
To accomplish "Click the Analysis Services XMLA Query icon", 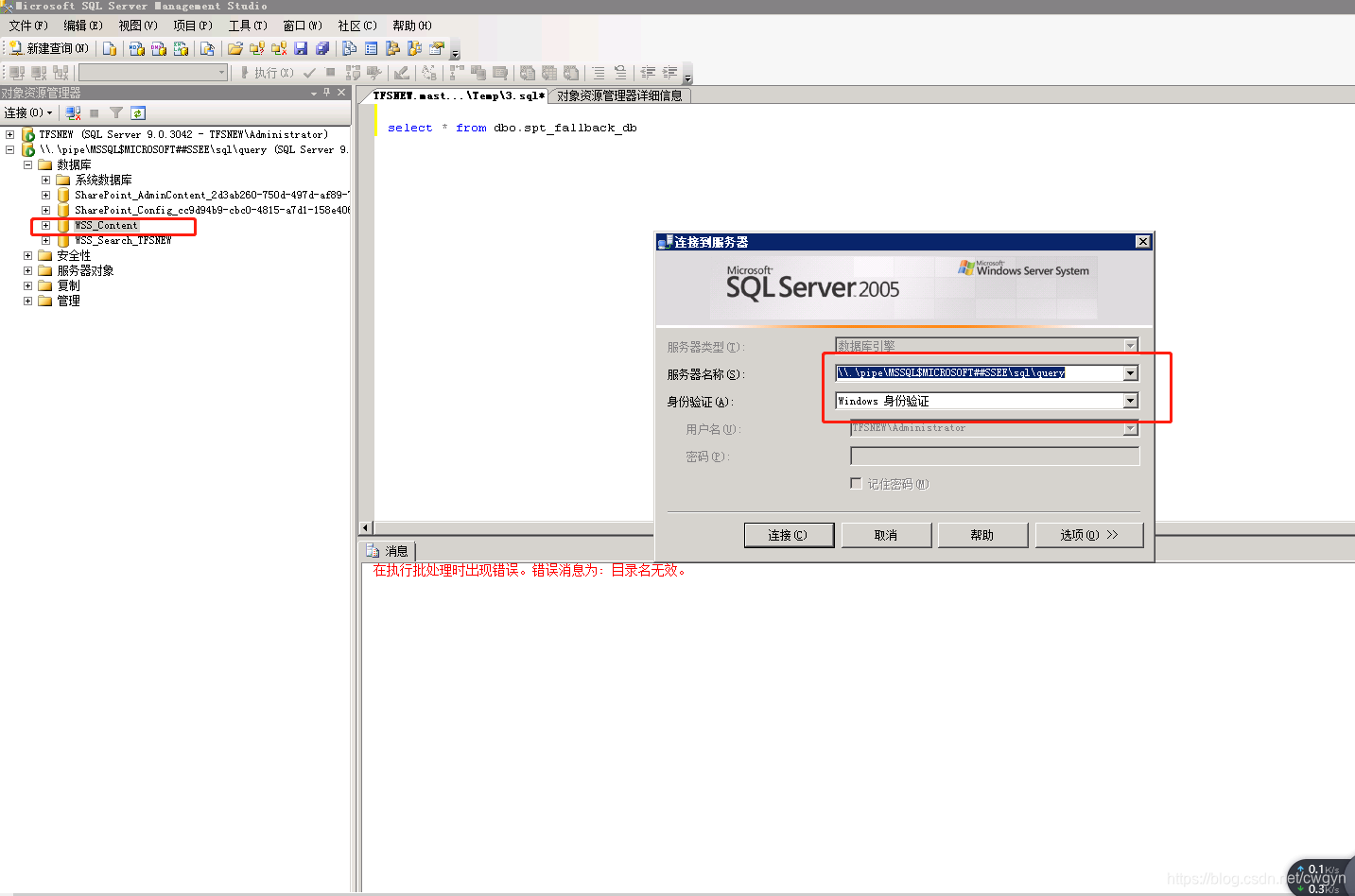I will pos(181,48).
